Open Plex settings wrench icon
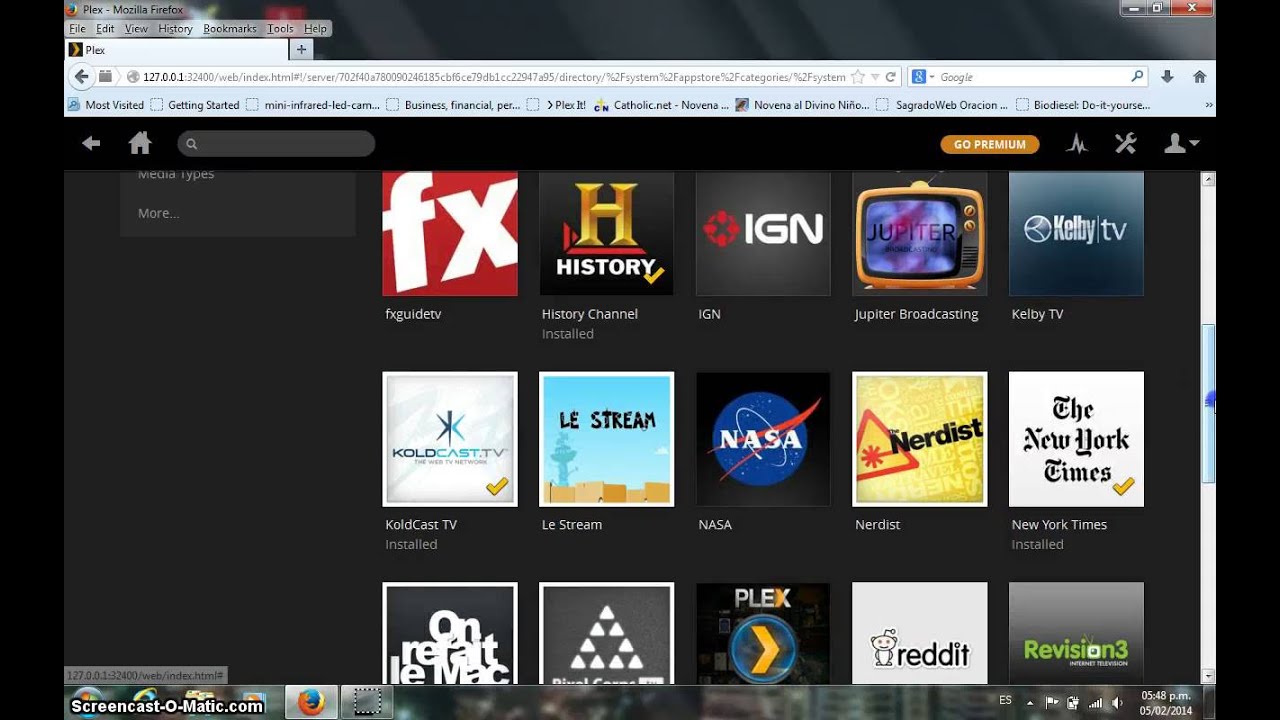 coord(1126,144)
